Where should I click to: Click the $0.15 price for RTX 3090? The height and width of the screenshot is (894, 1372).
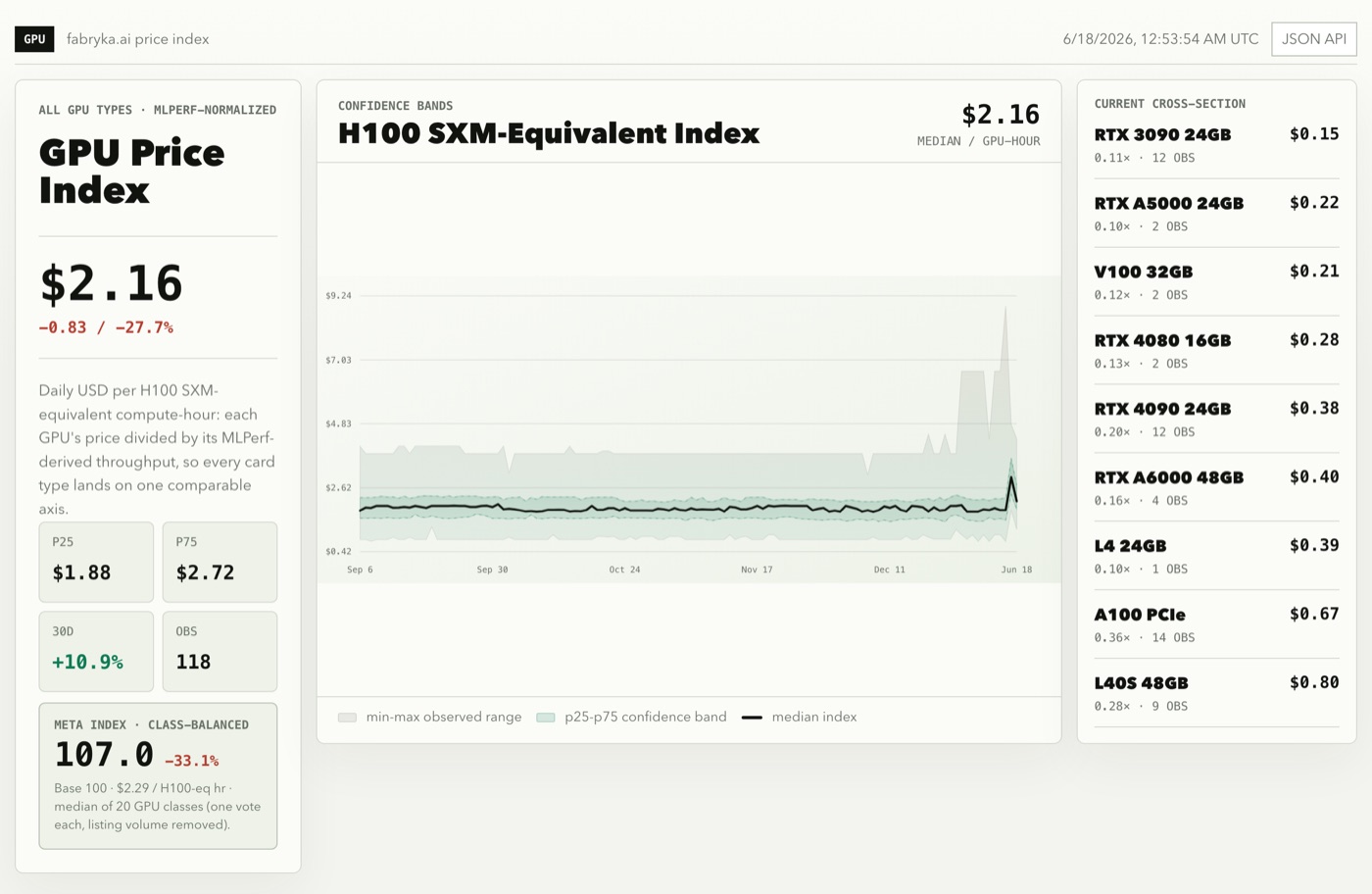(1314, 134)
